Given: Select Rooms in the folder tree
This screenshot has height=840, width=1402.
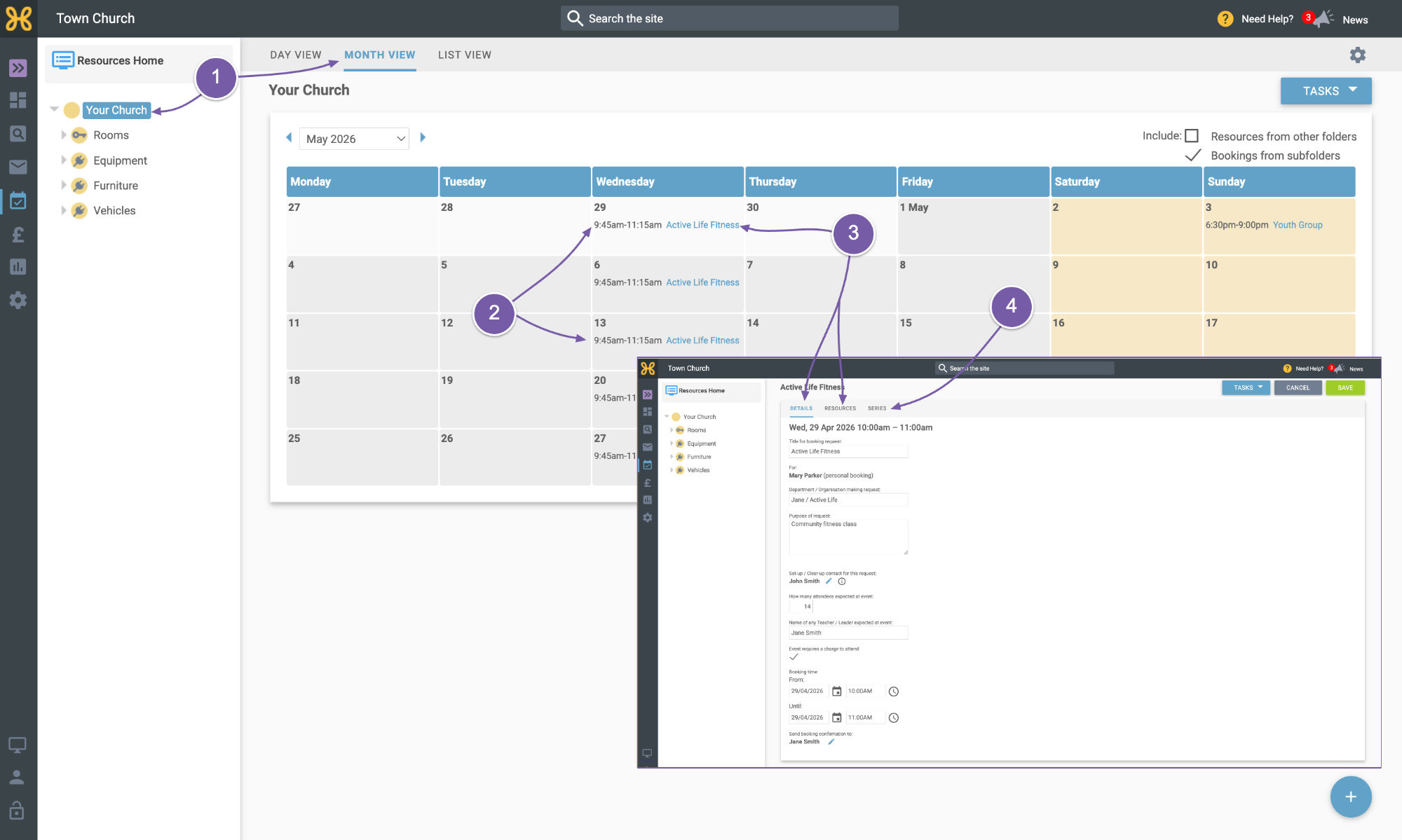Looking at the screenshot, I should coord(111,135).
